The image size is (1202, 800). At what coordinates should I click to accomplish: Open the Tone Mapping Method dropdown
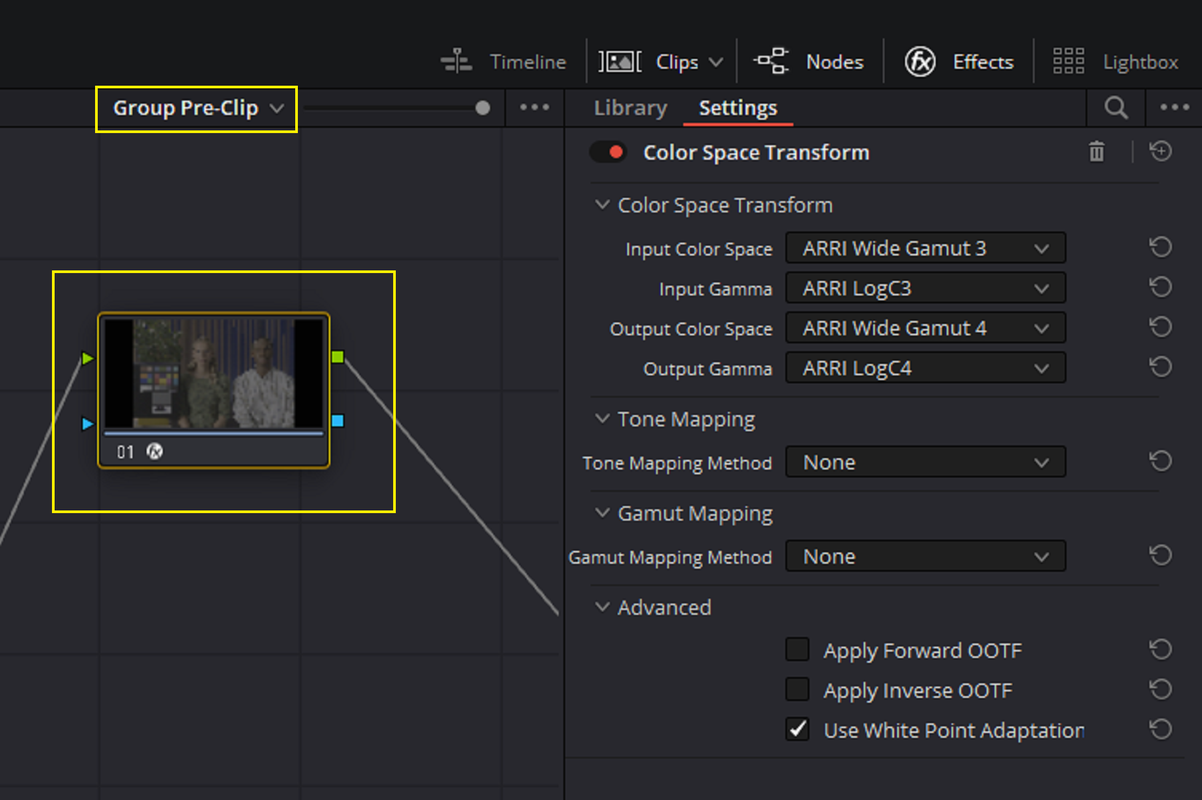(x=926, y=462)
